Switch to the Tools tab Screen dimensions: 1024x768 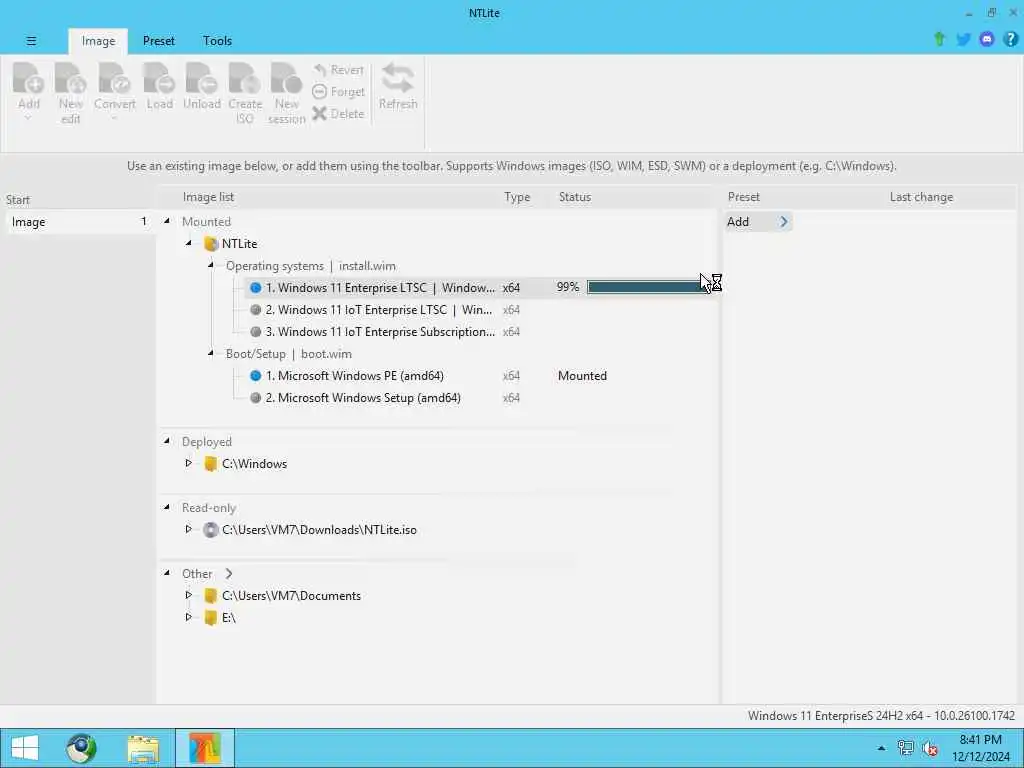click(x=217, y=41)
